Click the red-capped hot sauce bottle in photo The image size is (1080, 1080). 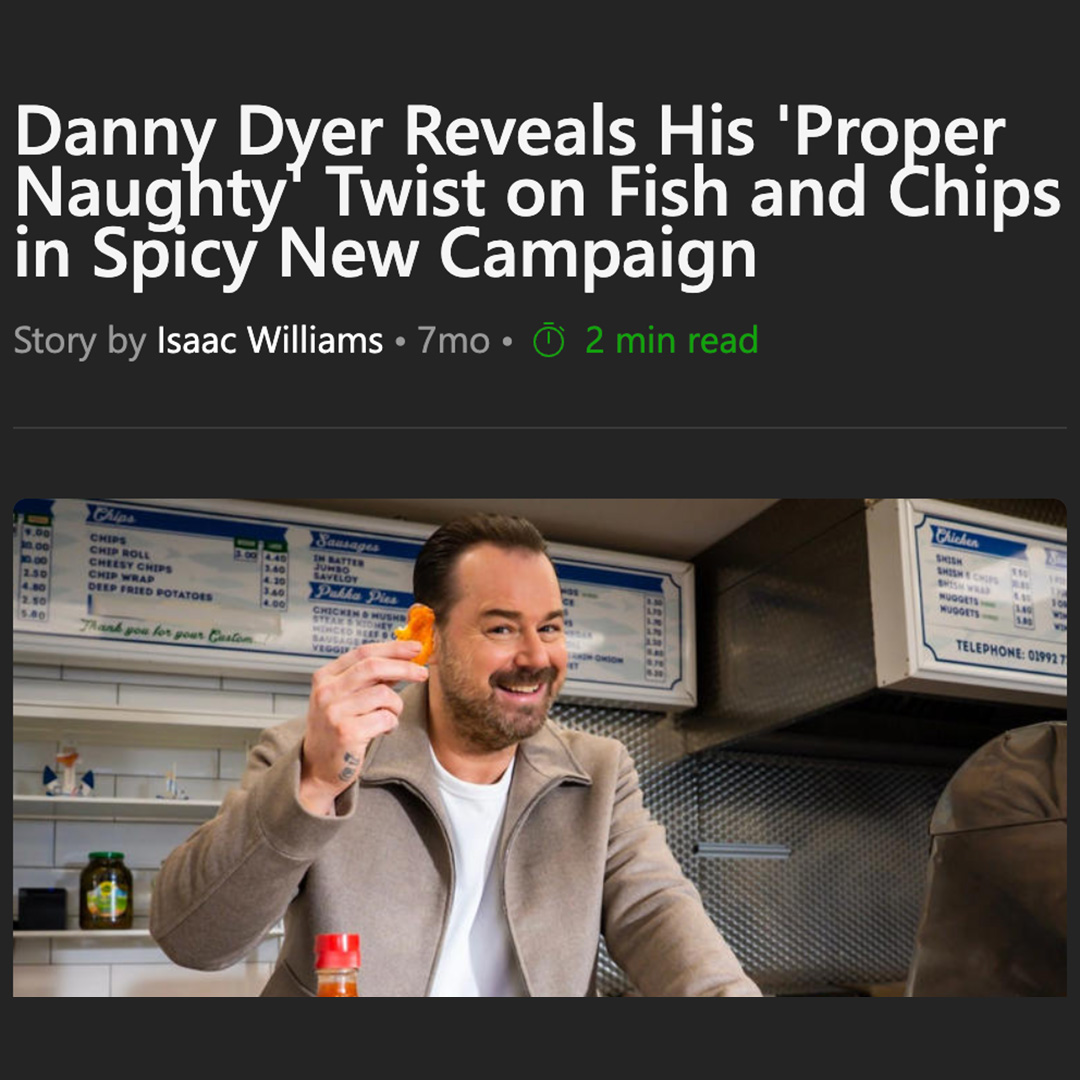[x=338, y=964]
